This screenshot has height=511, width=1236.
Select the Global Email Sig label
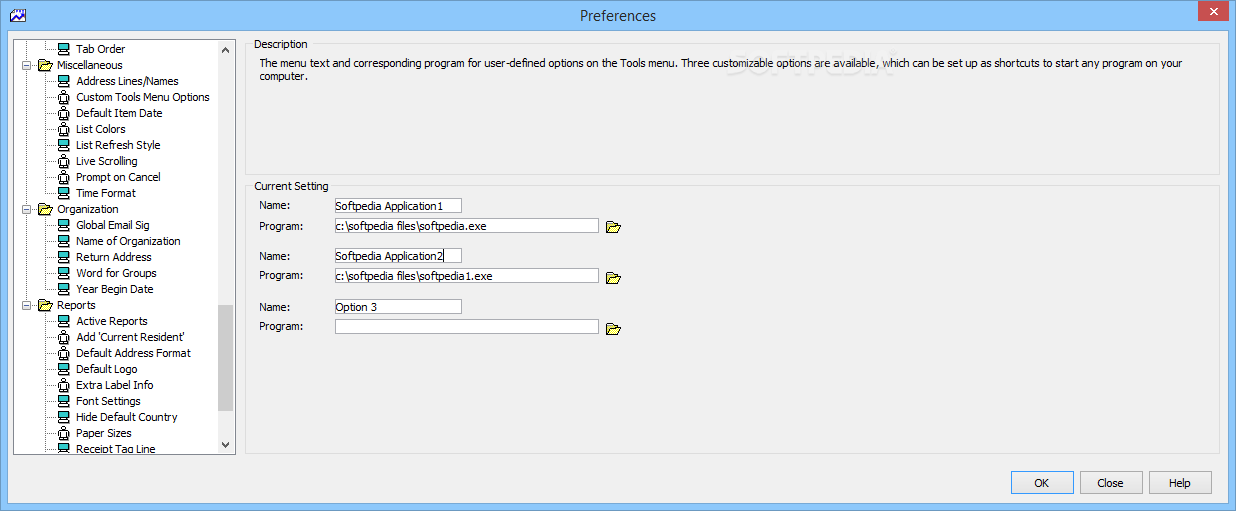point(113,225)
